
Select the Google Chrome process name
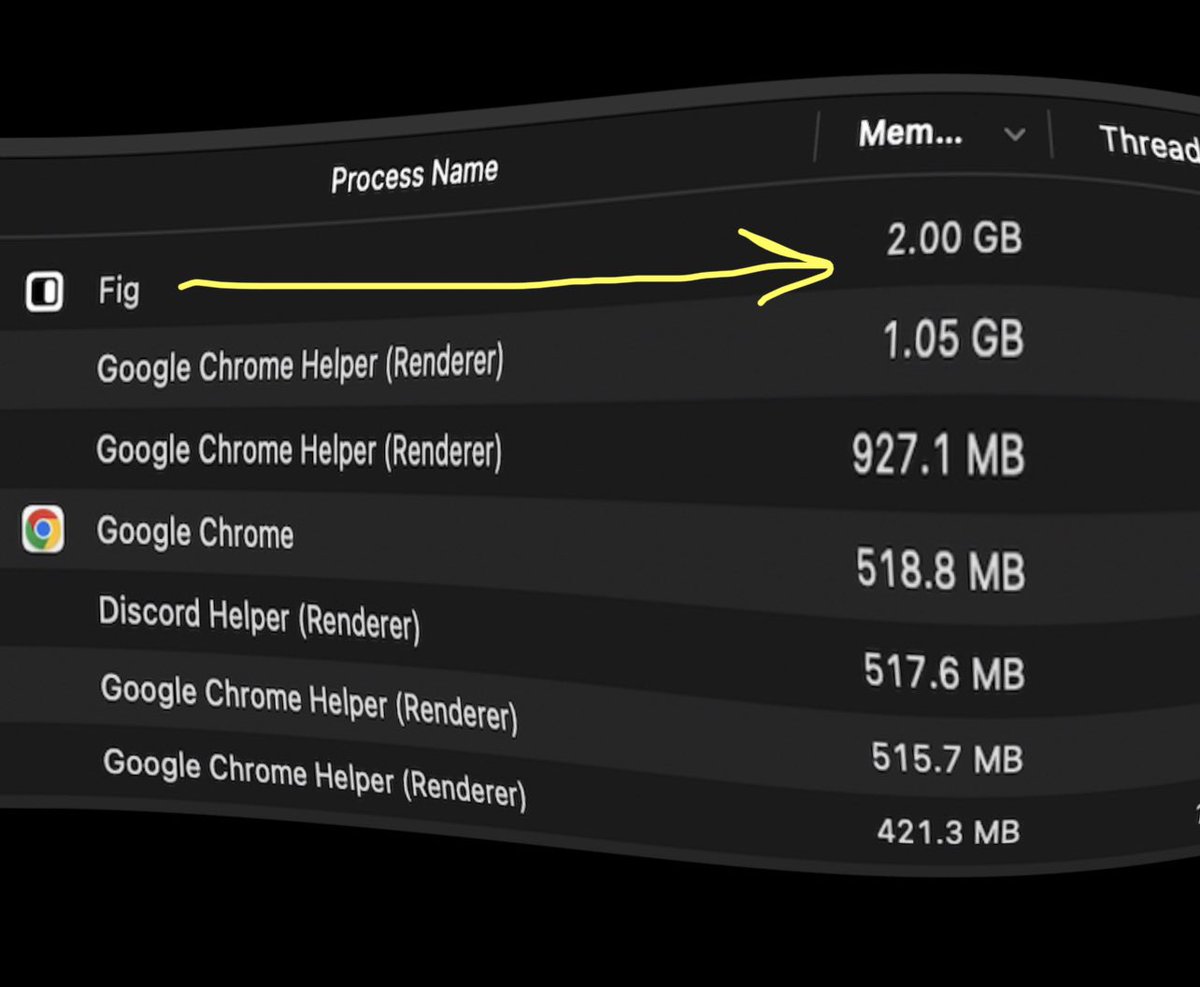195,531
